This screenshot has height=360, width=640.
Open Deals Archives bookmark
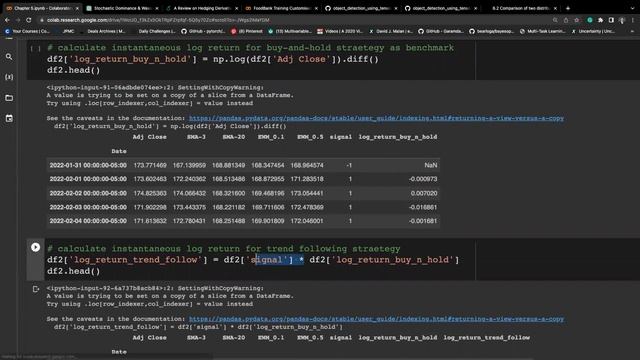pyautogui.click(x=105, y=31)
